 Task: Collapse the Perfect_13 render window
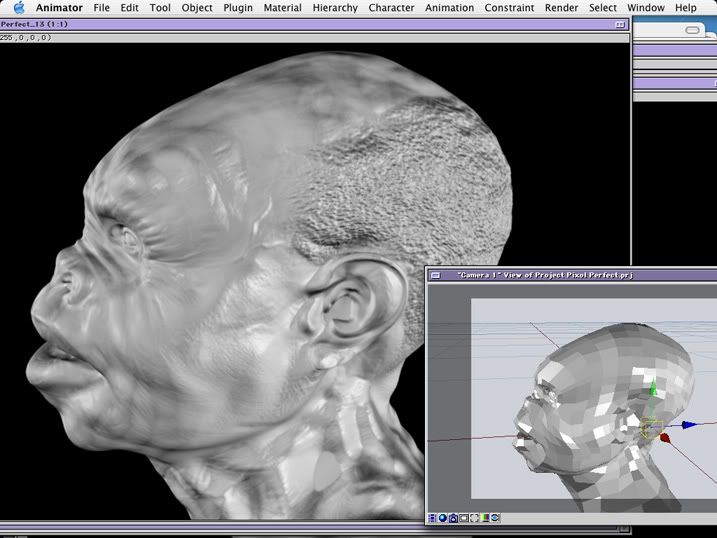pos(621,24)
